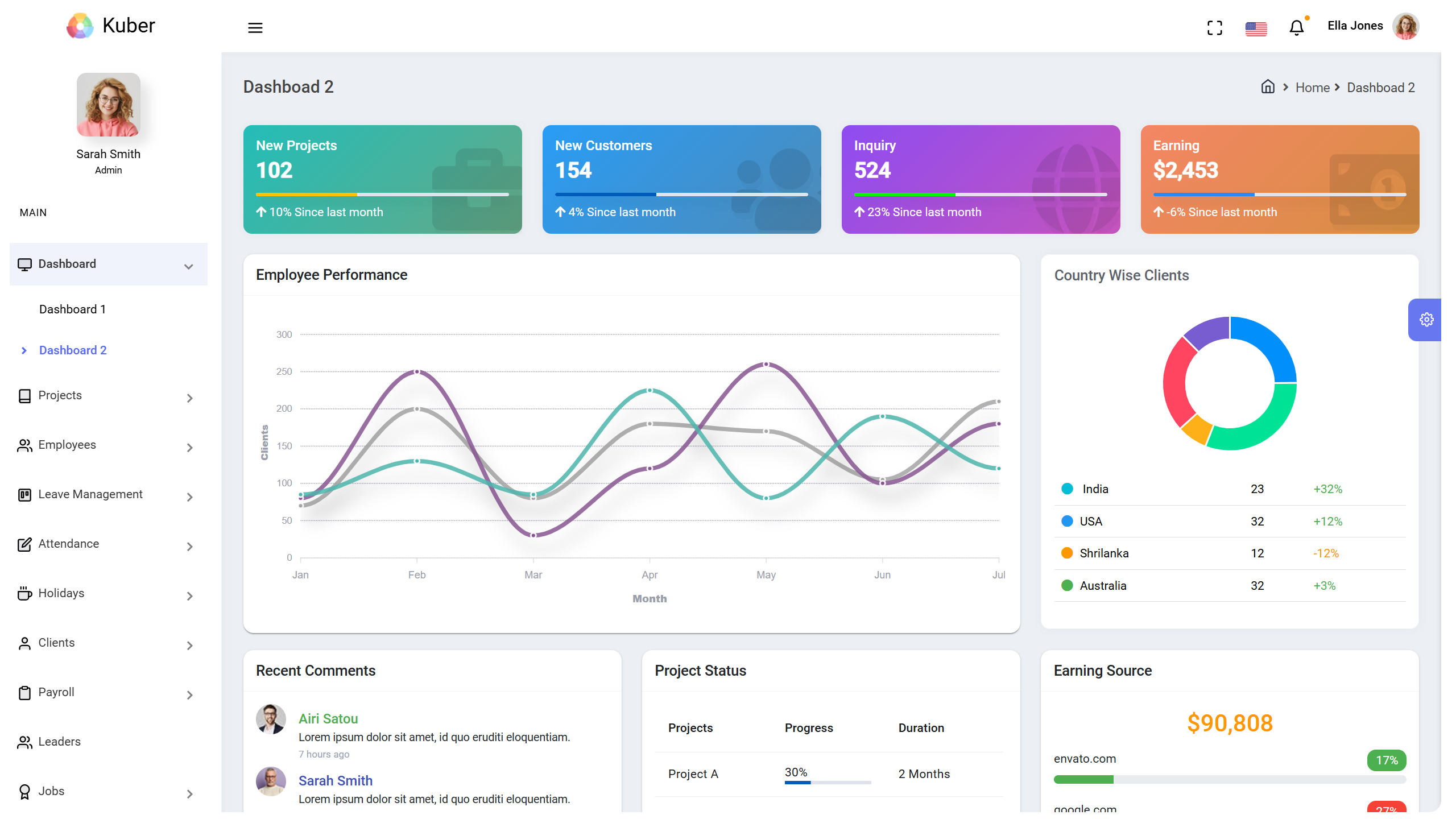The height and width of the screenshot is (819, 1456).
Task: Collapse the Dashboard section chevron
Action: [188, 265]
